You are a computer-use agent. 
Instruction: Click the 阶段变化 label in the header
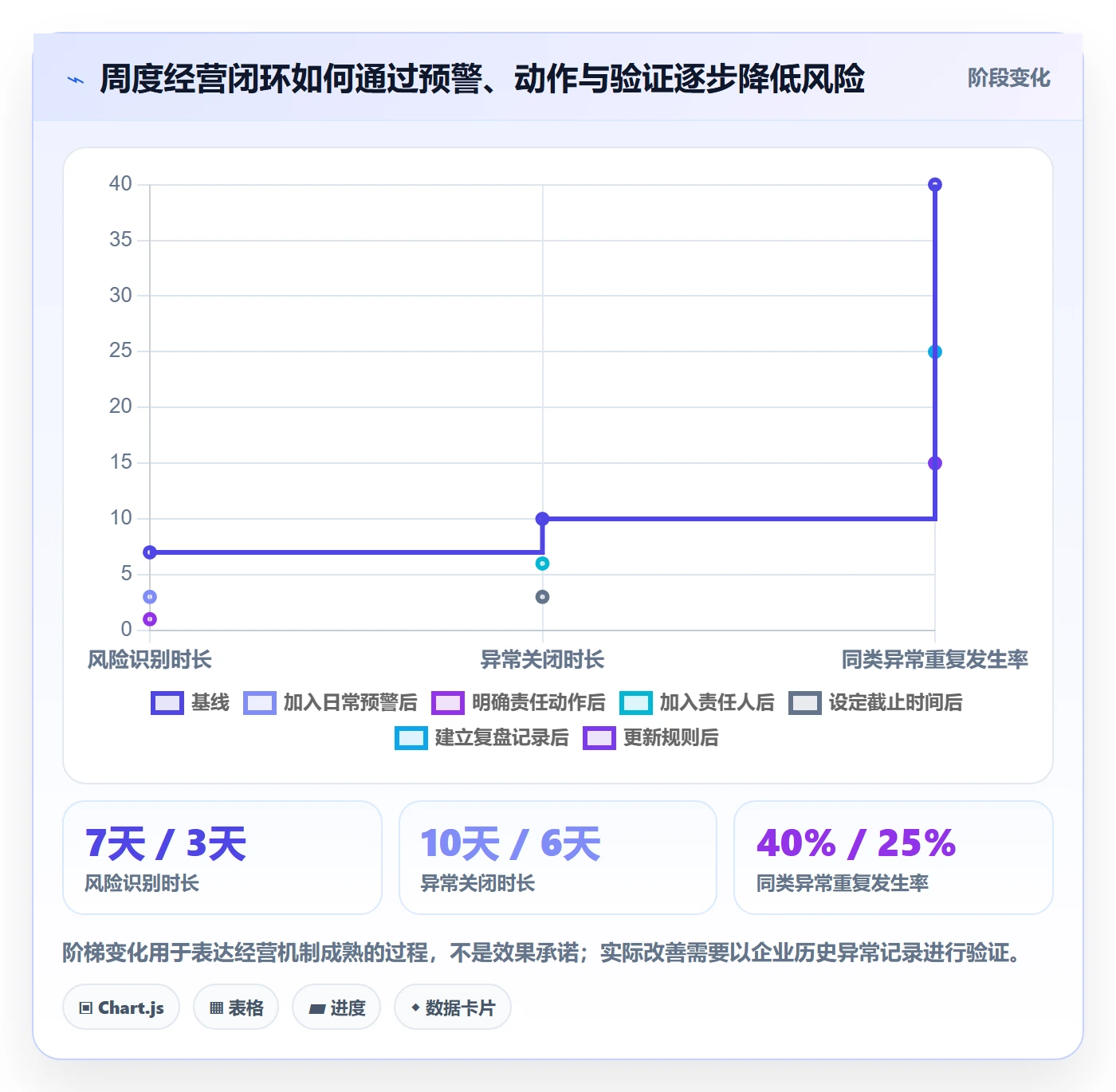[x=1008, y=78]
